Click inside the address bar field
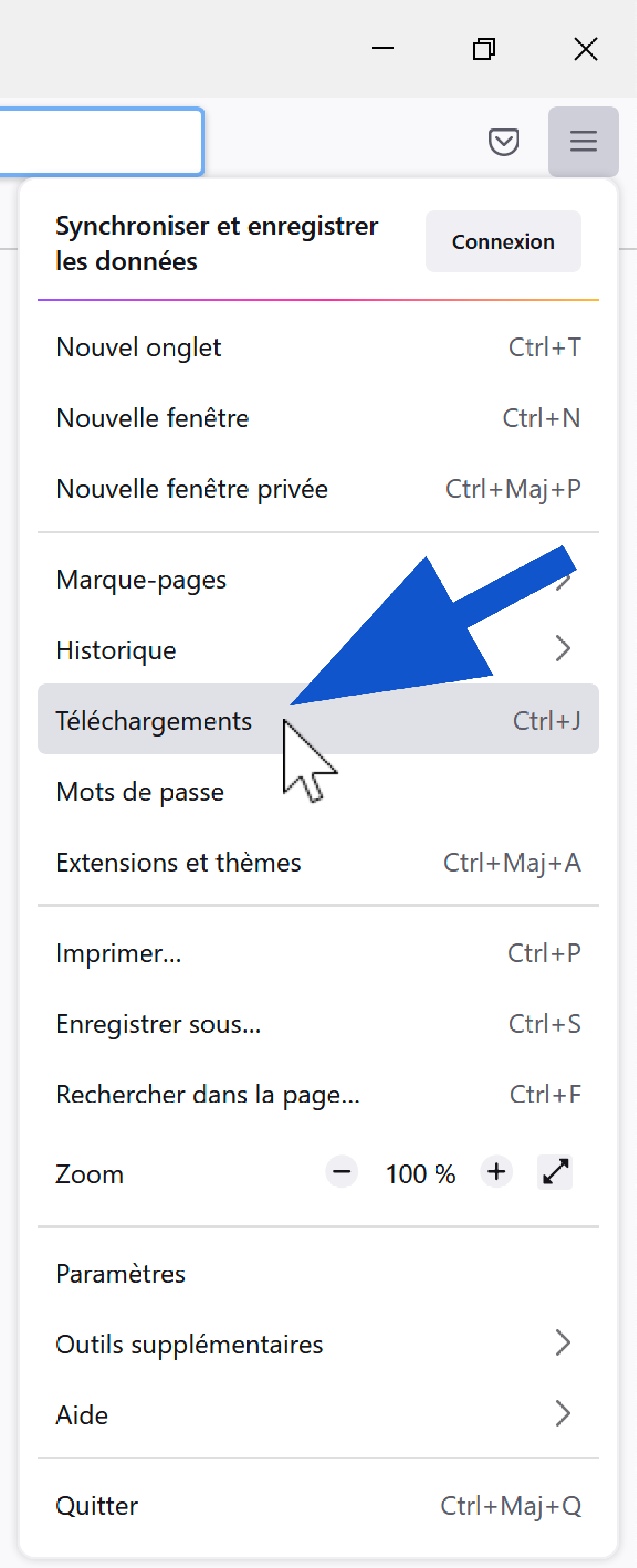 [101, 142]
